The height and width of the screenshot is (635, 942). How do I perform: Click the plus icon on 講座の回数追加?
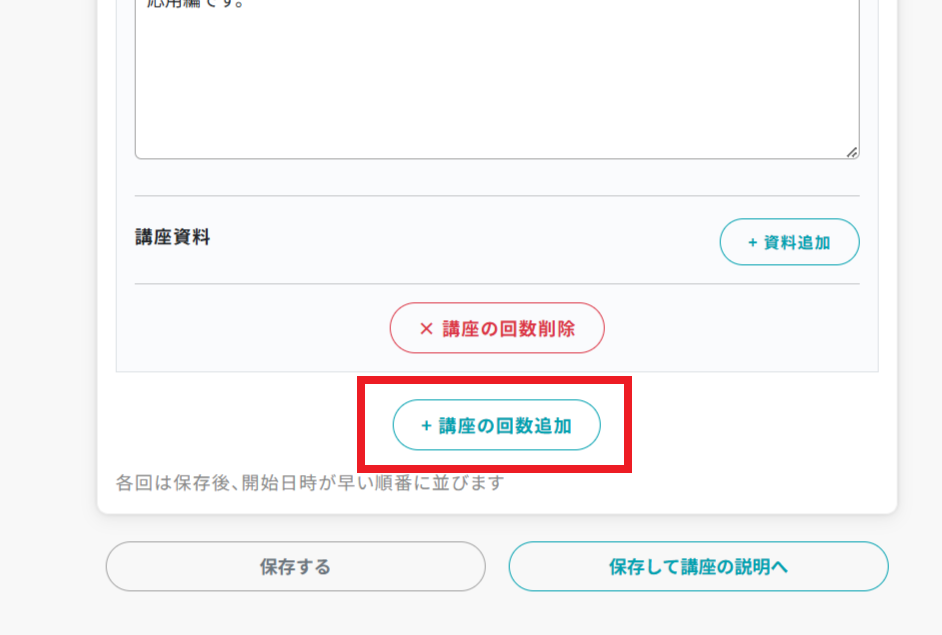426,426
